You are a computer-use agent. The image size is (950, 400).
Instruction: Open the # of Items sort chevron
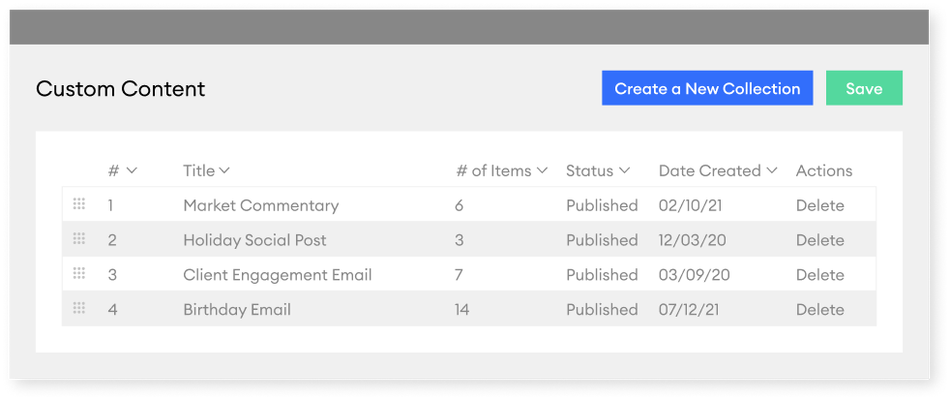[x=542, y=171]
